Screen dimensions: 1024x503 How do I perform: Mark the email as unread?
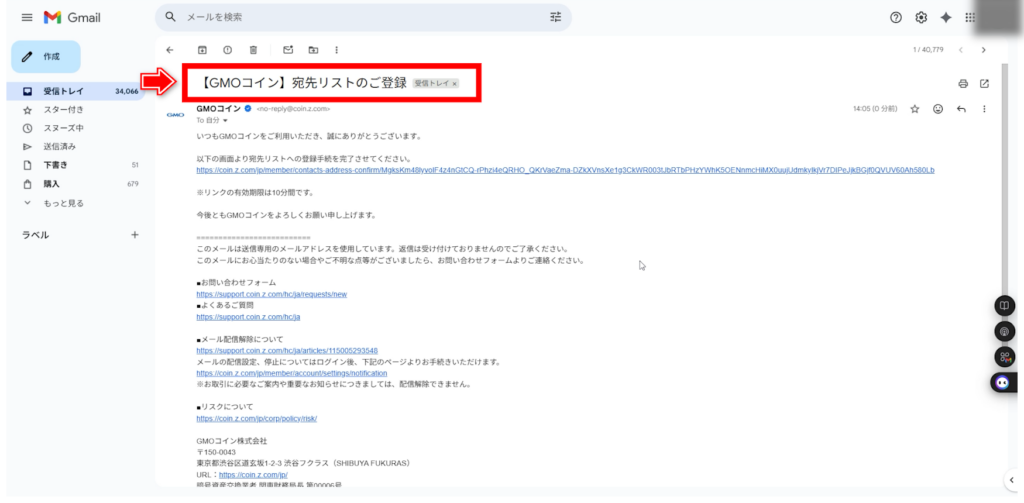point(288,49)
